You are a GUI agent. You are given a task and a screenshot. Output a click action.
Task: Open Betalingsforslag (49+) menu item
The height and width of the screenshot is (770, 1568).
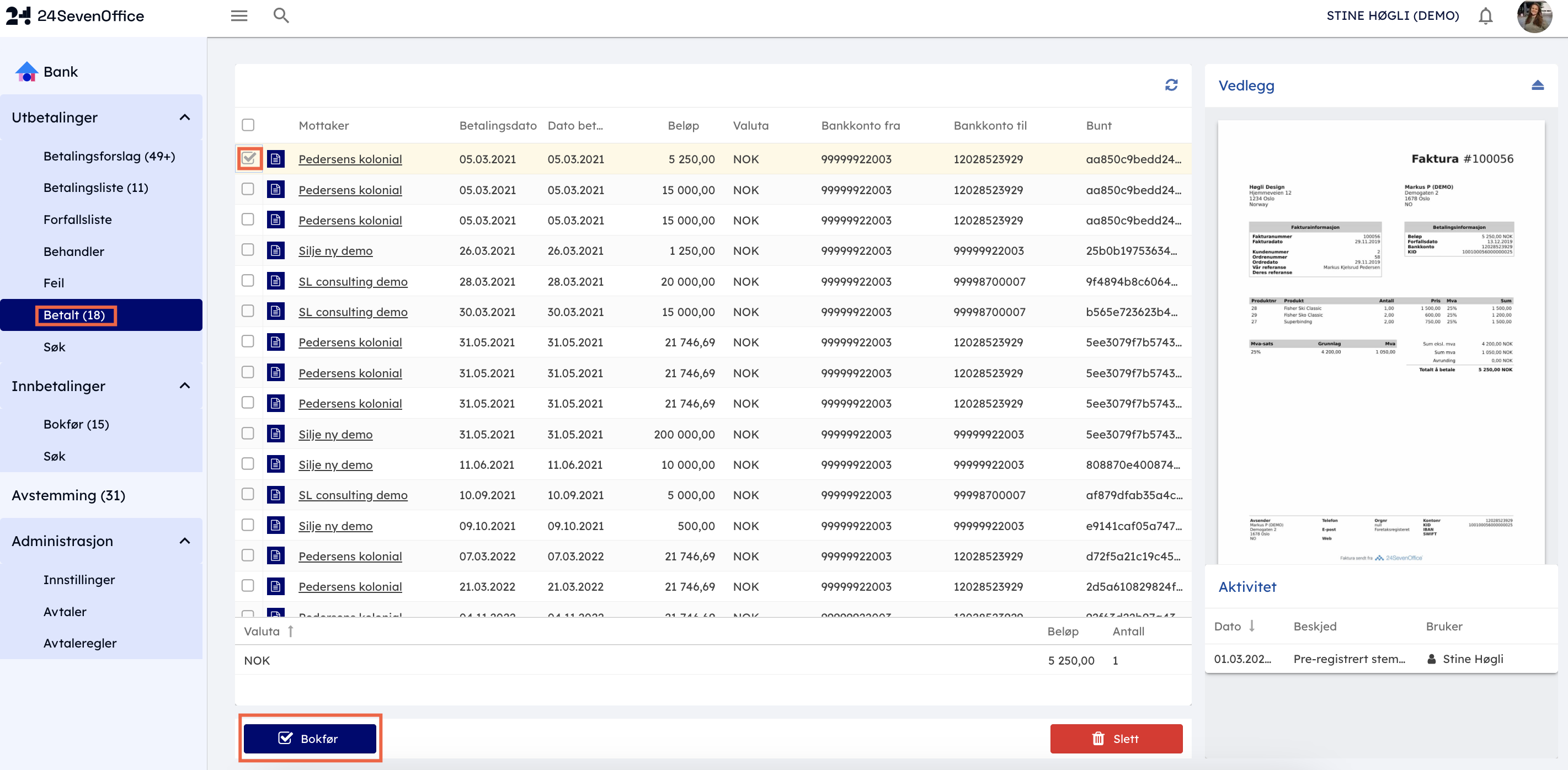(109, 156)
